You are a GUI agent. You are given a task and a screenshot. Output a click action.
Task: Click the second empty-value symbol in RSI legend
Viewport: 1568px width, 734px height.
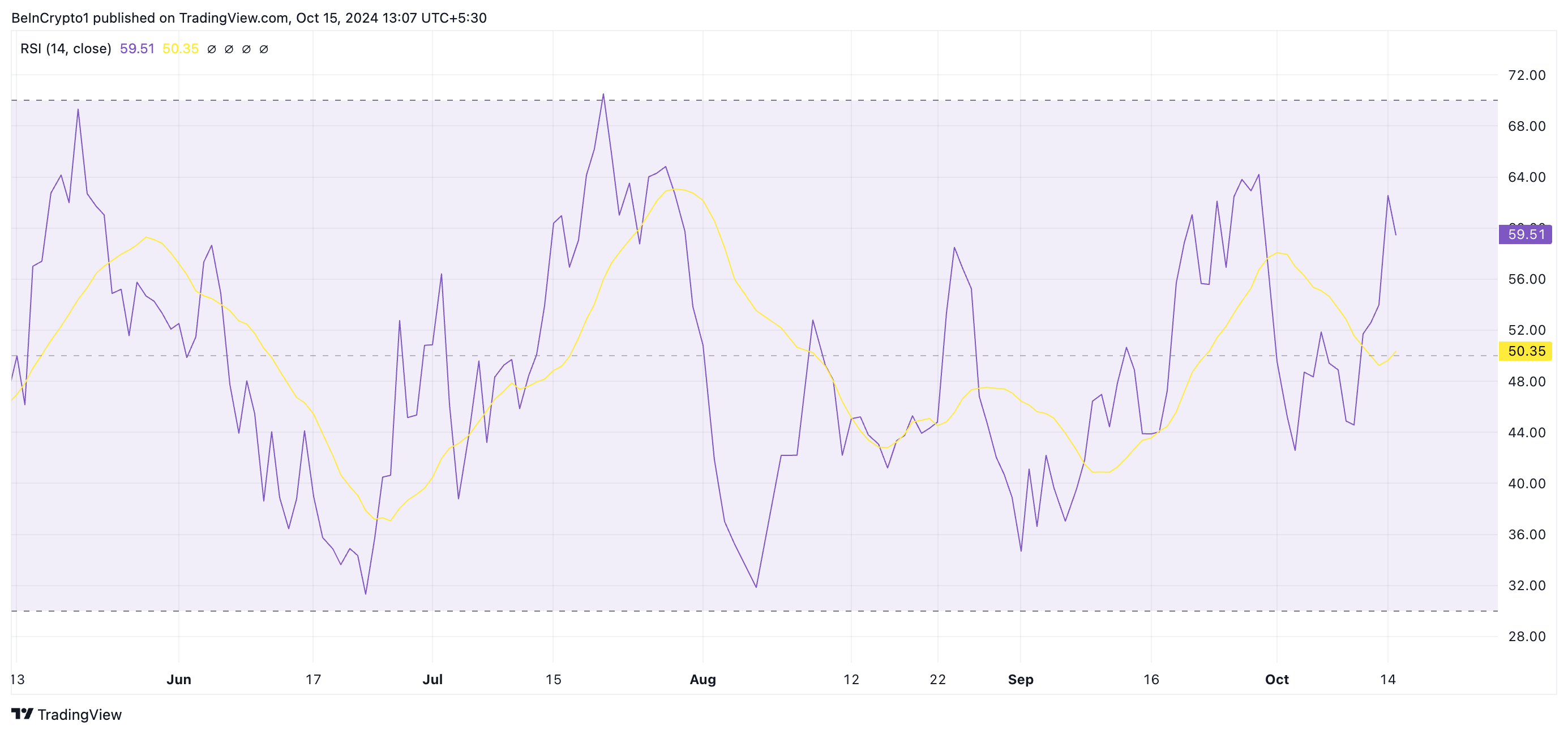(229, 49)
